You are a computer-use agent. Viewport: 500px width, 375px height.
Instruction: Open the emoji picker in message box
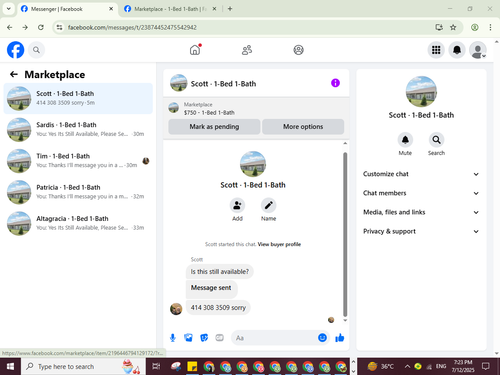pyautogui.click(x=322, y=338)
